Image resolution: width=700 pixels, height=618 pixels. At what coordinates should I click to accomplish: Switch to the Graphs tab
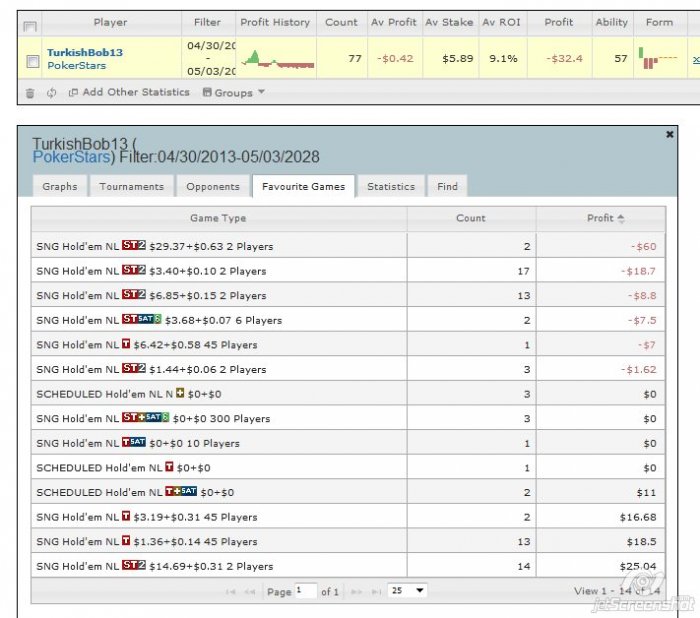60,186
